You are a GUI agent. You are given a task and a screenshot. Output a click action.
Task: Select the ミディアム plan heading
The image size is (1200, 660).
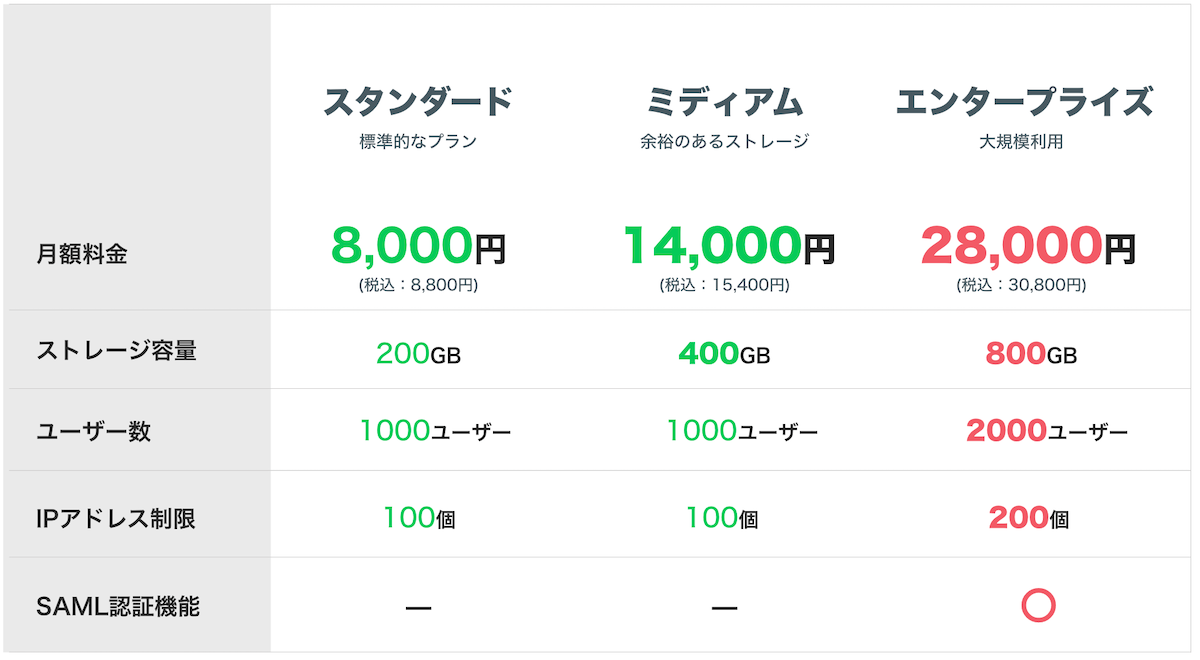click(724, 102)
